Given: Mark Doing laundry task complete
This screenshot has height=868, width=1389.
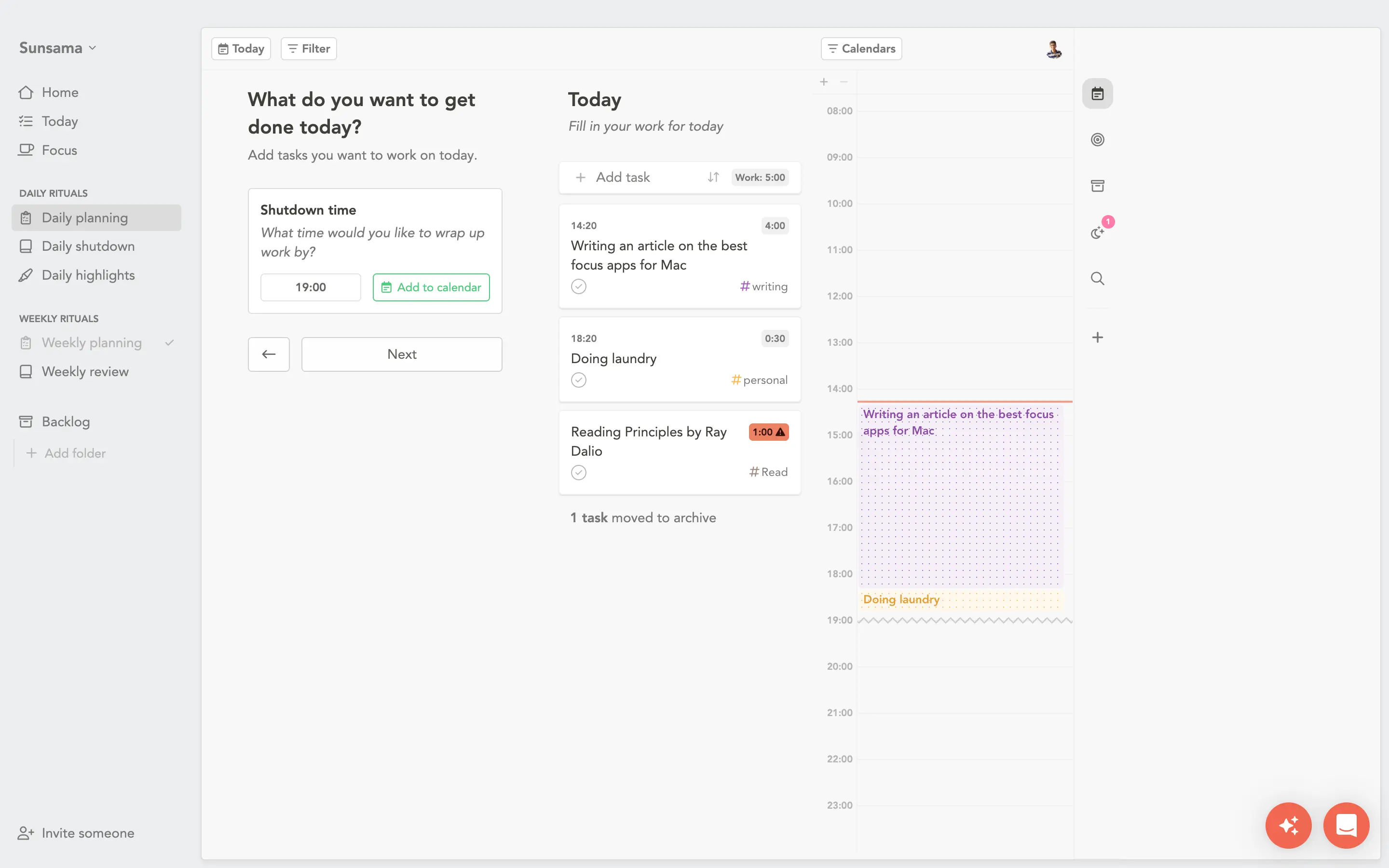Looking at the screenshot, I should 579,380.
